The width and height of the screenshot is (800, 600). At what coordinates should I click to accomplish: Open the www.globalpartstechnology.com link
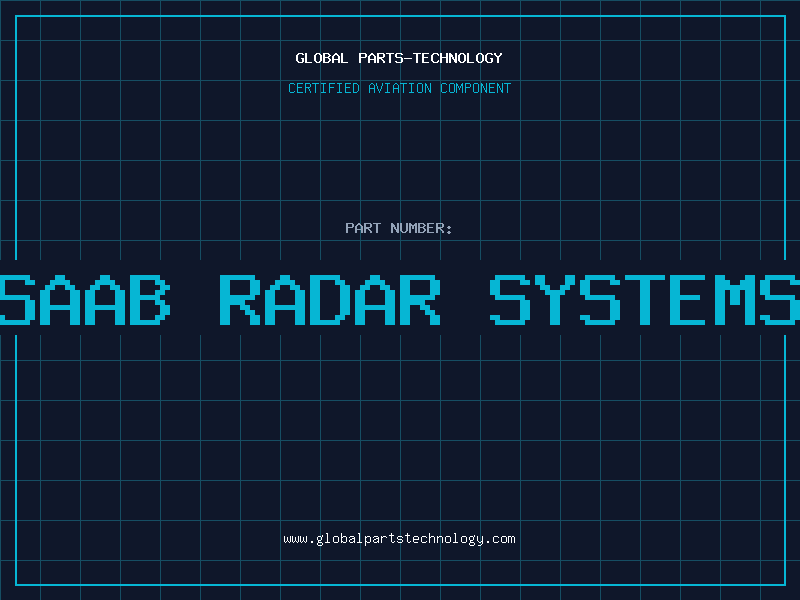tap(399, 539)
